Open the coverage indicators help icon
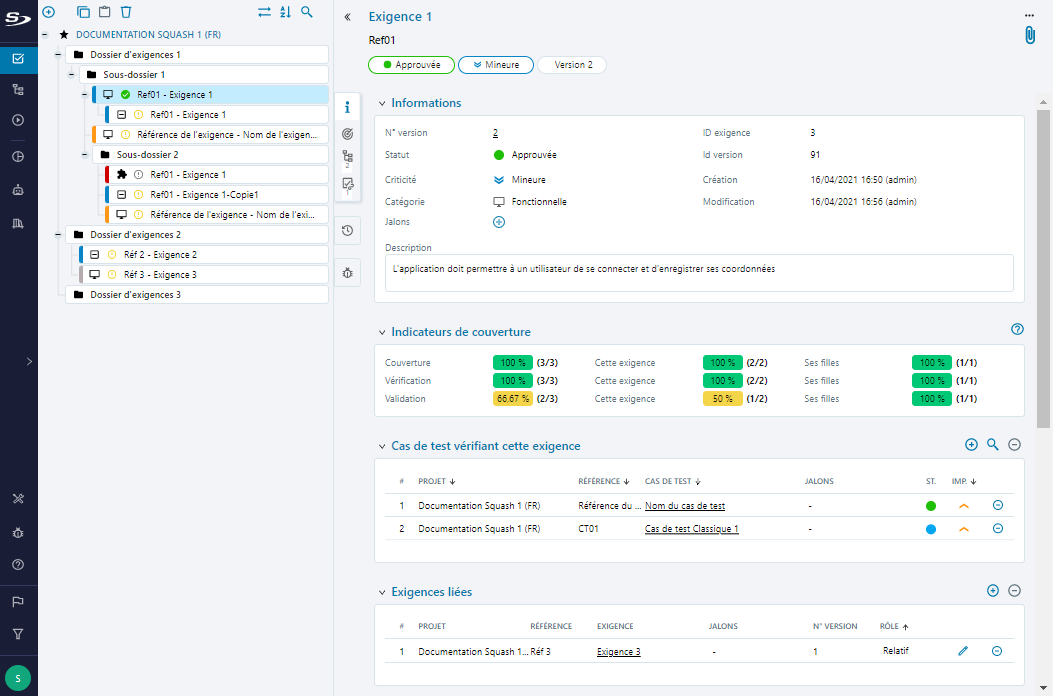This screenshot has height=696, width=1053. [1017, 329]
